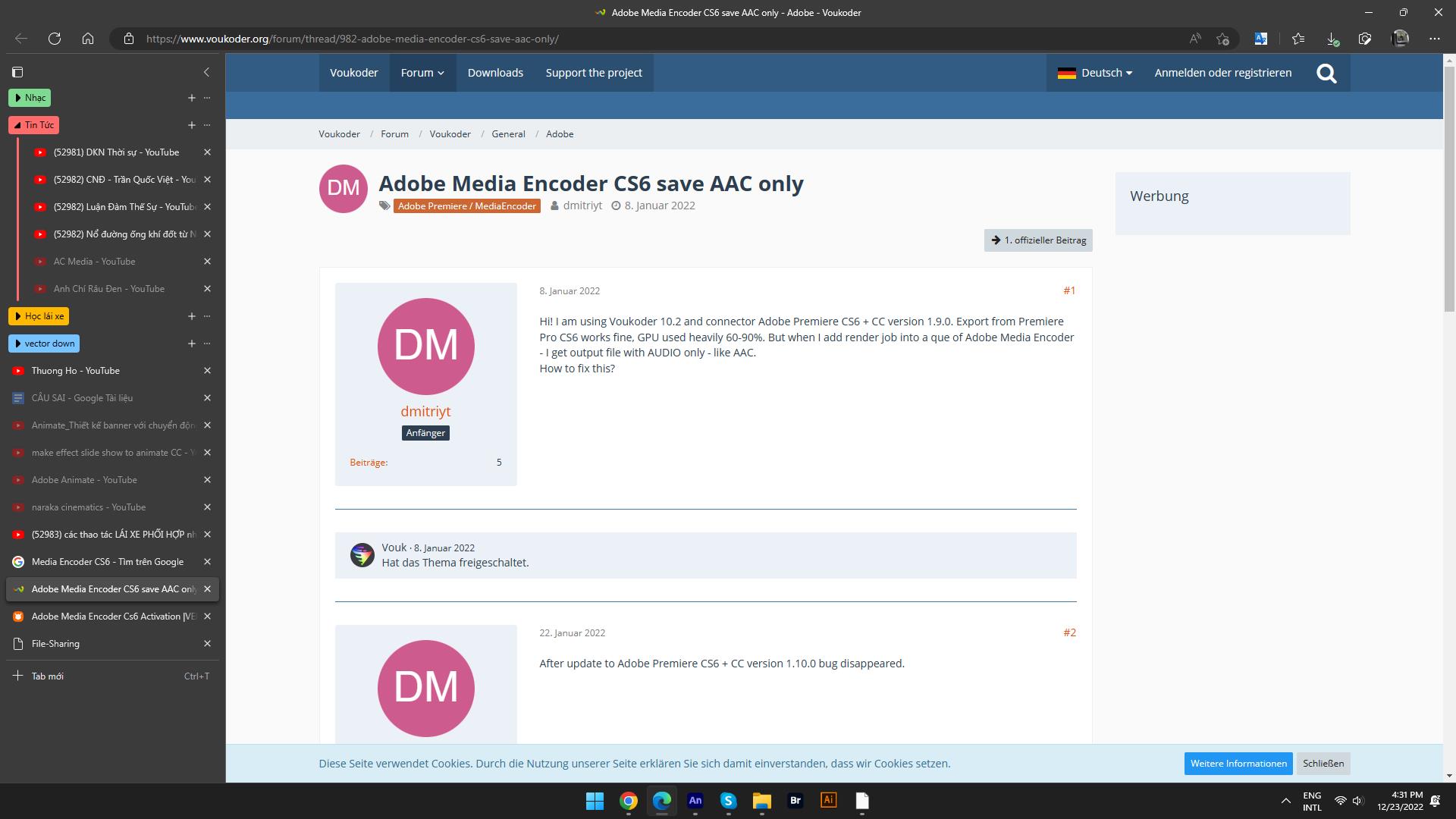Open the Forum menu dropdown
The height and width of the screenshot is (819, 1456).
[x=422, y=73]
